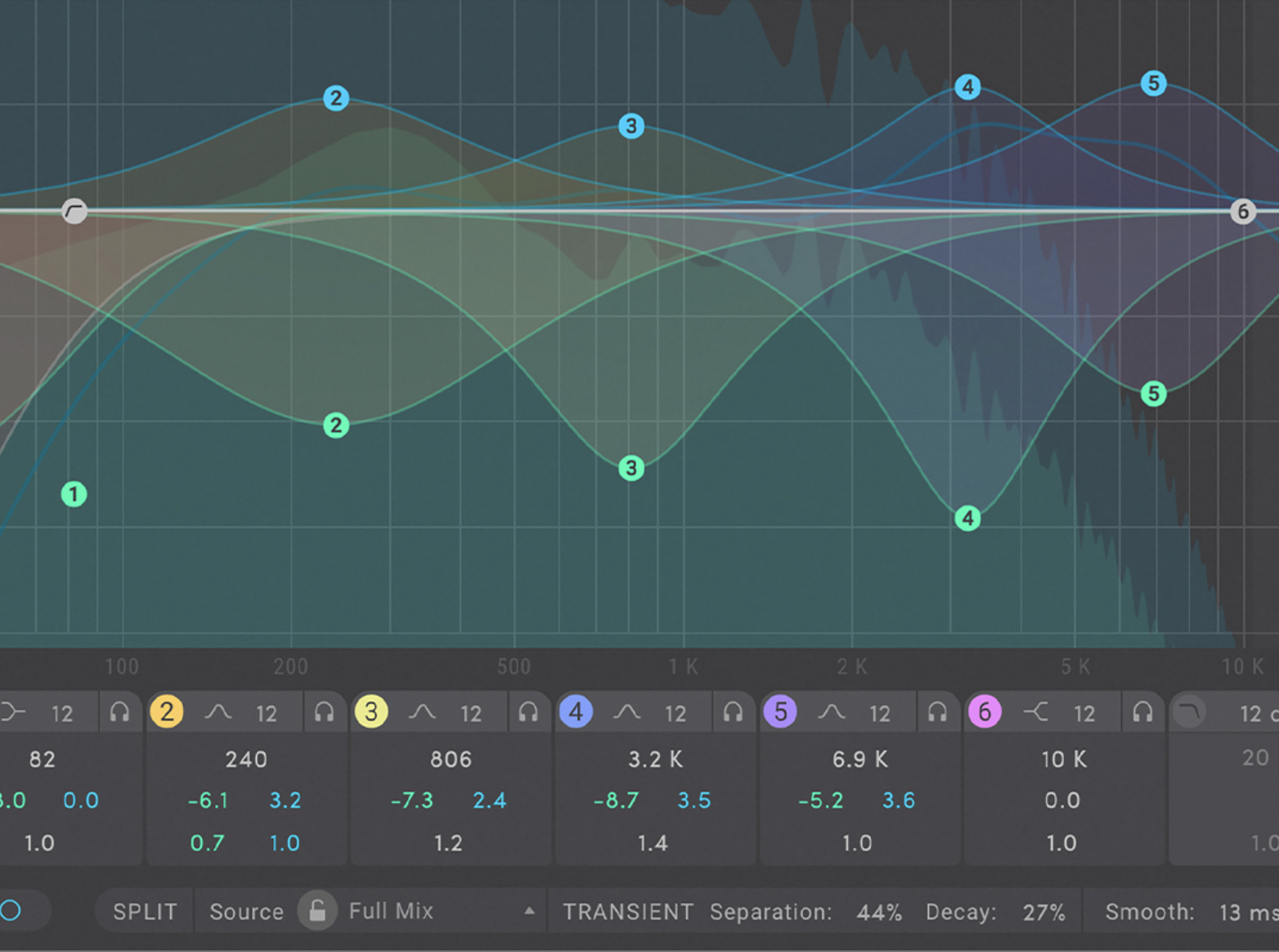
Task: Open band 5 slope value 12
Action: coord(880,714)
